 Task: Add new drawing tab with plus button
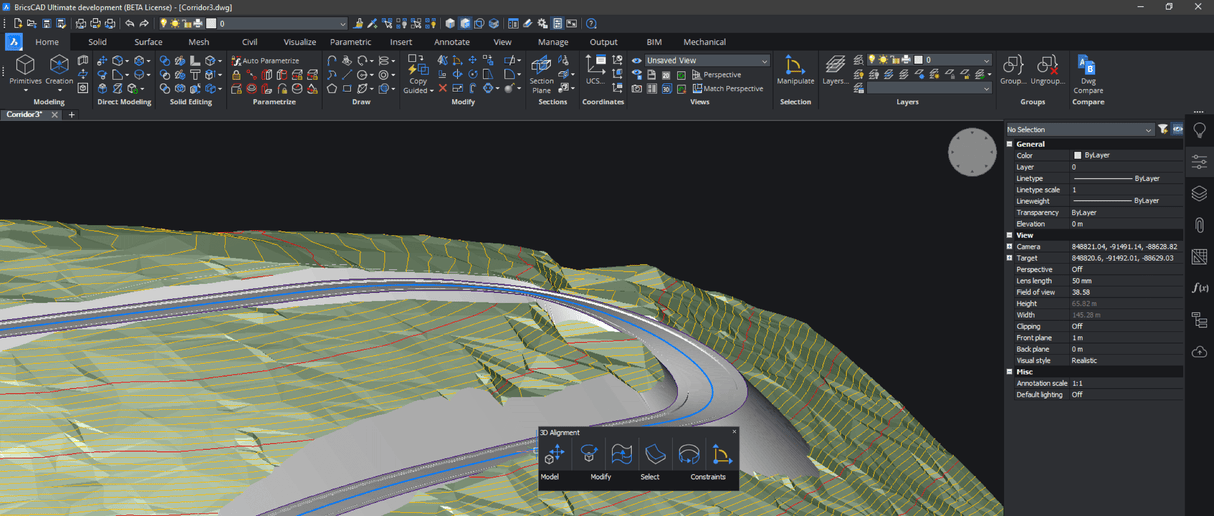click(71, 115)
